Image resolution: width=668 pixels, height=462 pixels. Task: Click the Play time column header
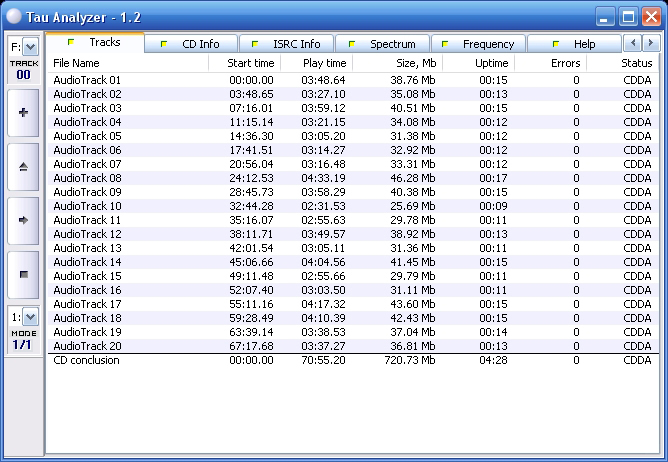(x=324, y=63)
